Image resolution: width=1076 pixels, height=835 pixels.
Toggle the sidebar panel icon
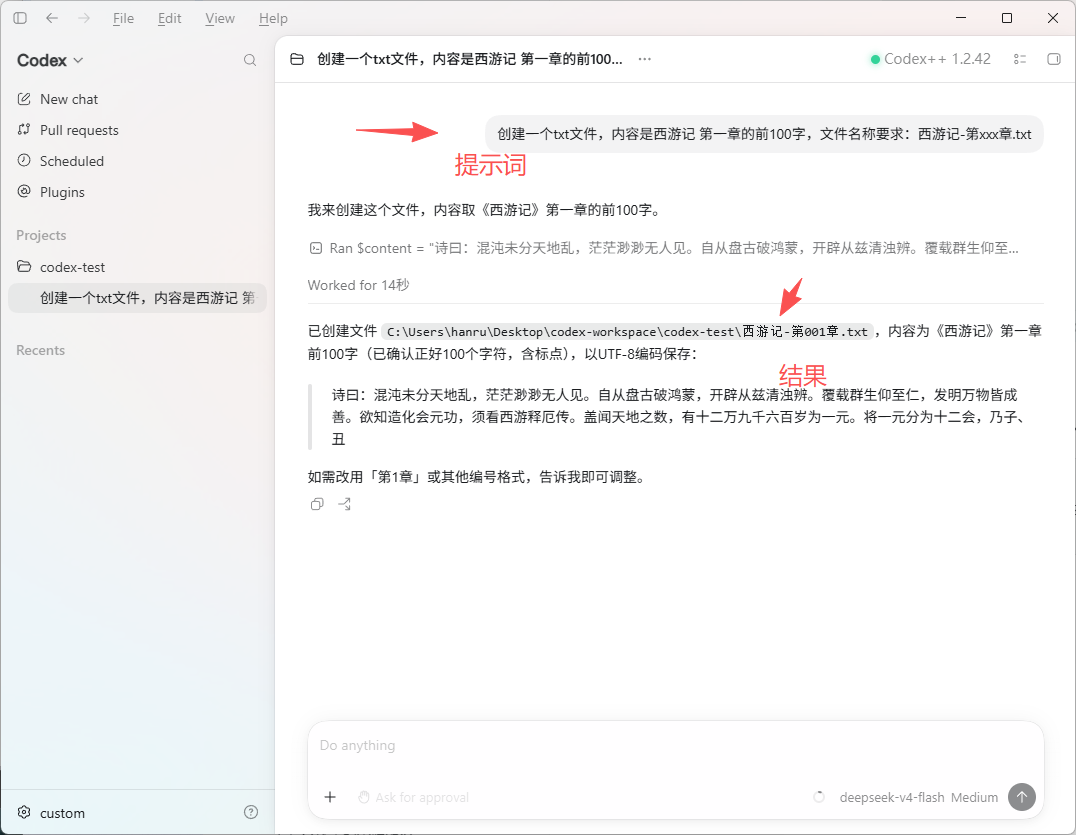click(x=20, y=19)
